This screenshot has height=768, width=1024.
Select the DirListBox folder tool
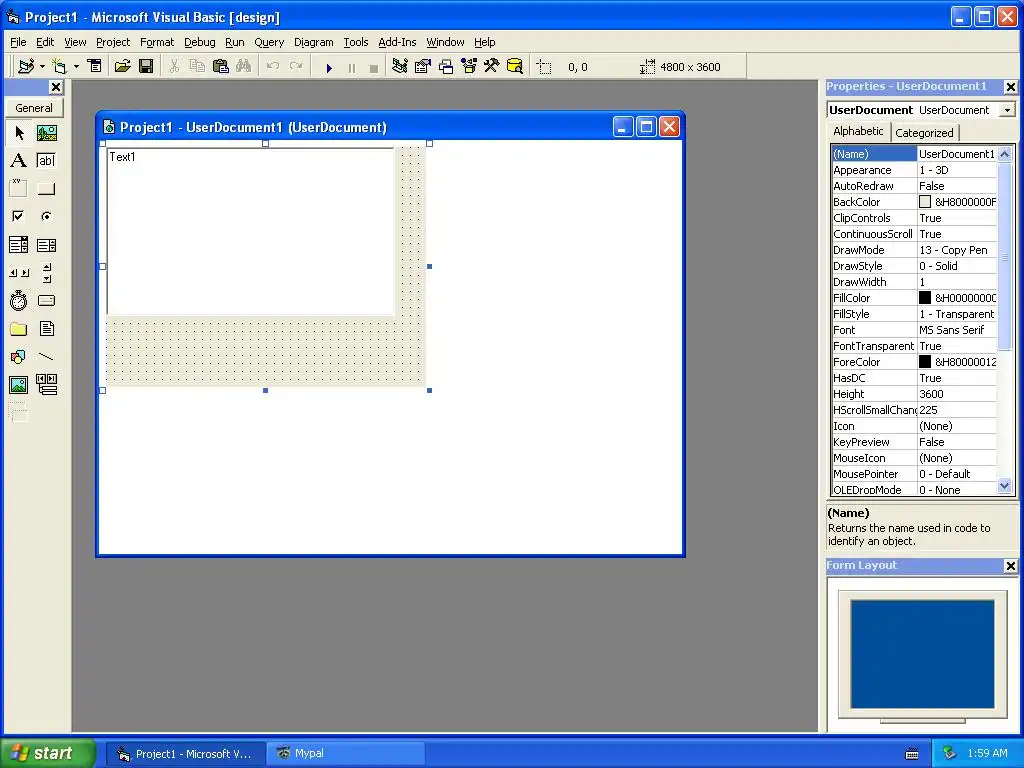19,328
